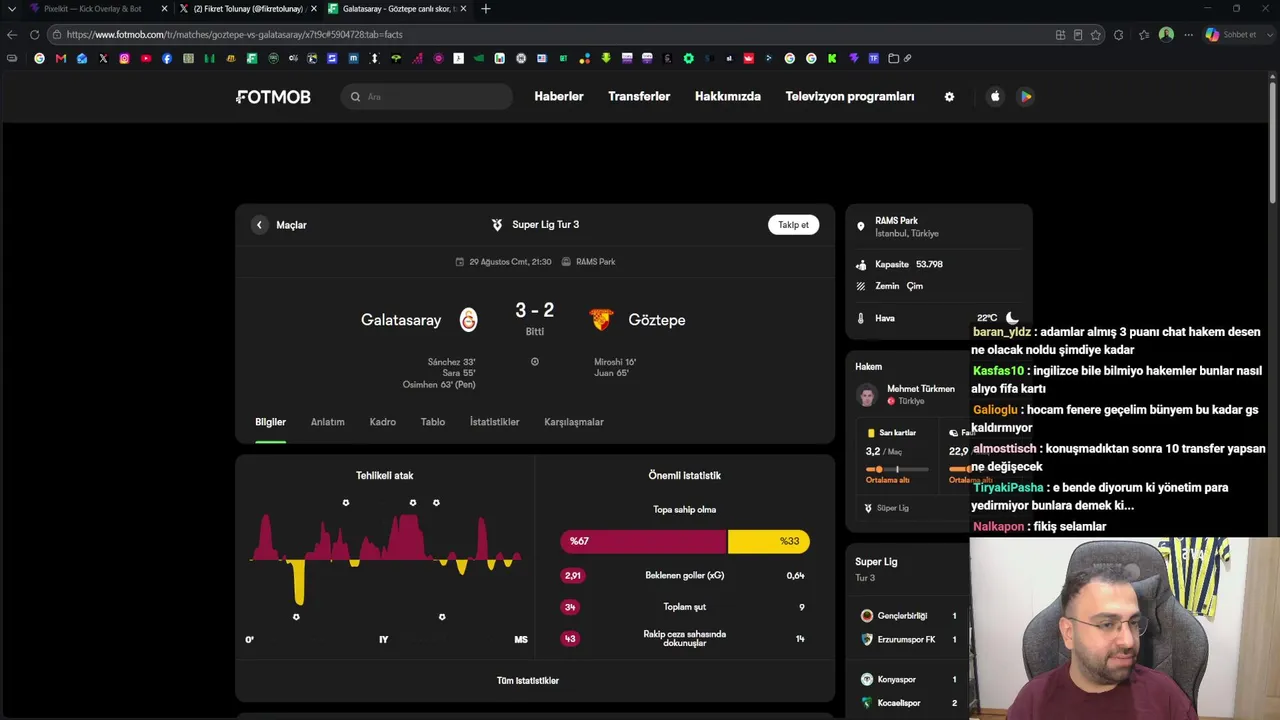Close the Galatasaray - Göztepe tab

pyautogui.click(x=463, y=9)
